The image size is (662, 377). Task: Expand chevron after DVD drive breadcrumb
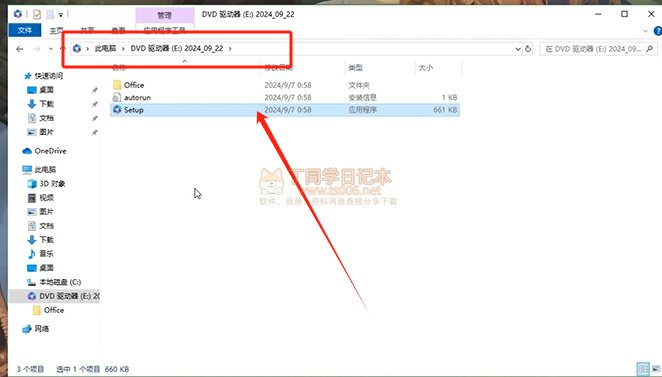[230, 49]
